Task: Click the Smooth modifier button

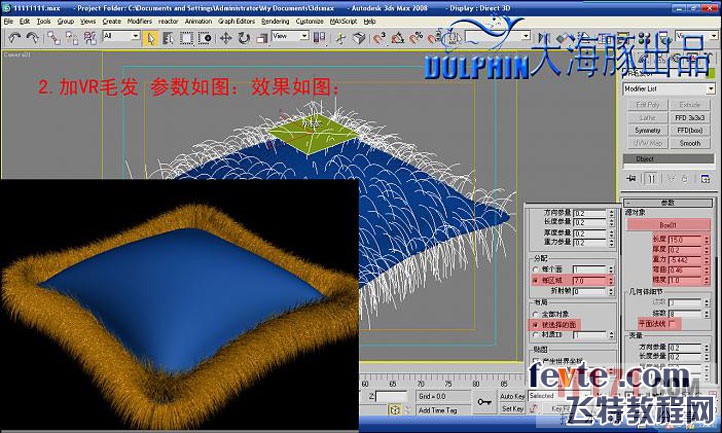Action: point(689,144)
